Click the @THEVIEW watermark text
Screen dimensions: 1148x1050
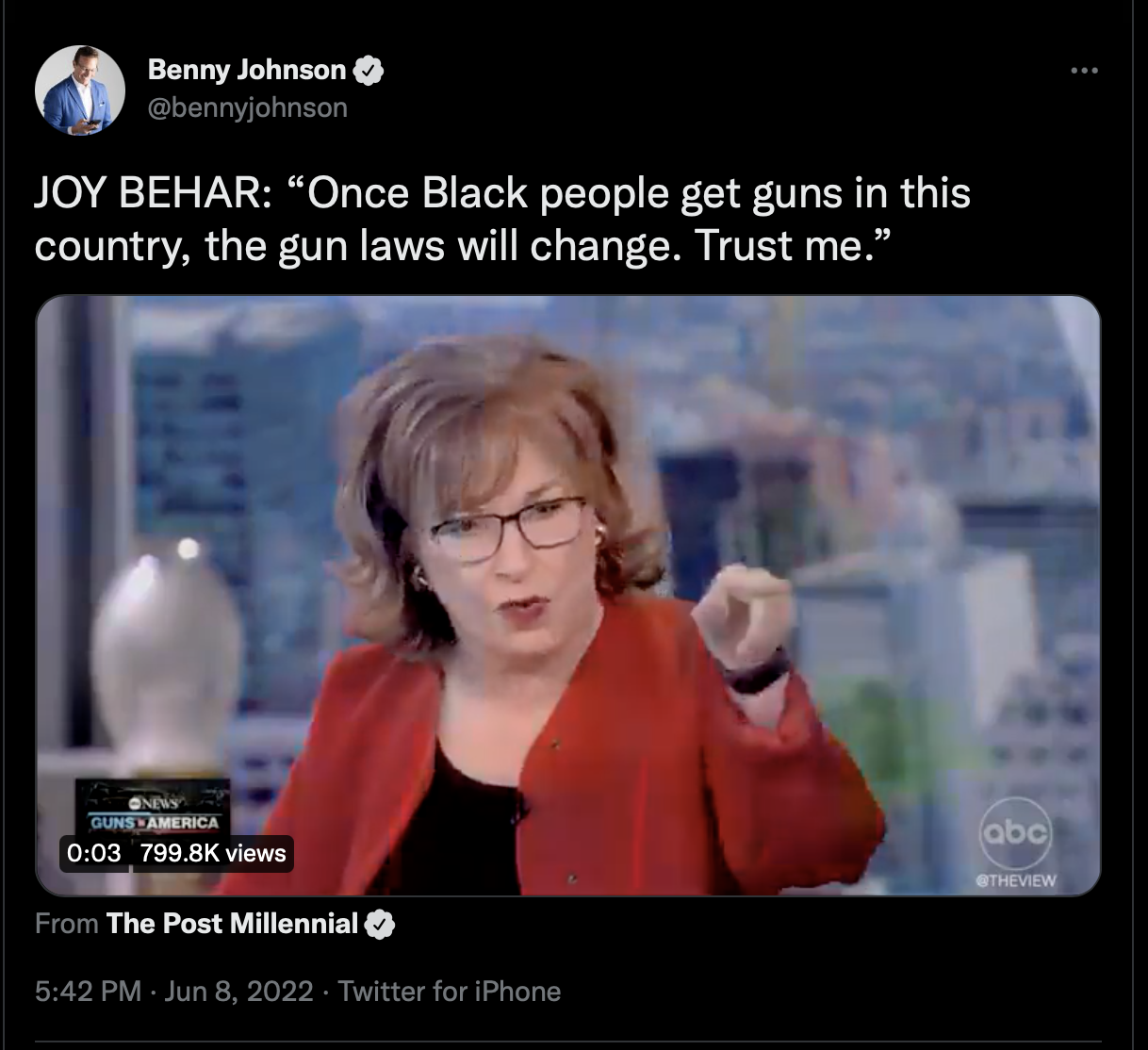coord(1015,881)
